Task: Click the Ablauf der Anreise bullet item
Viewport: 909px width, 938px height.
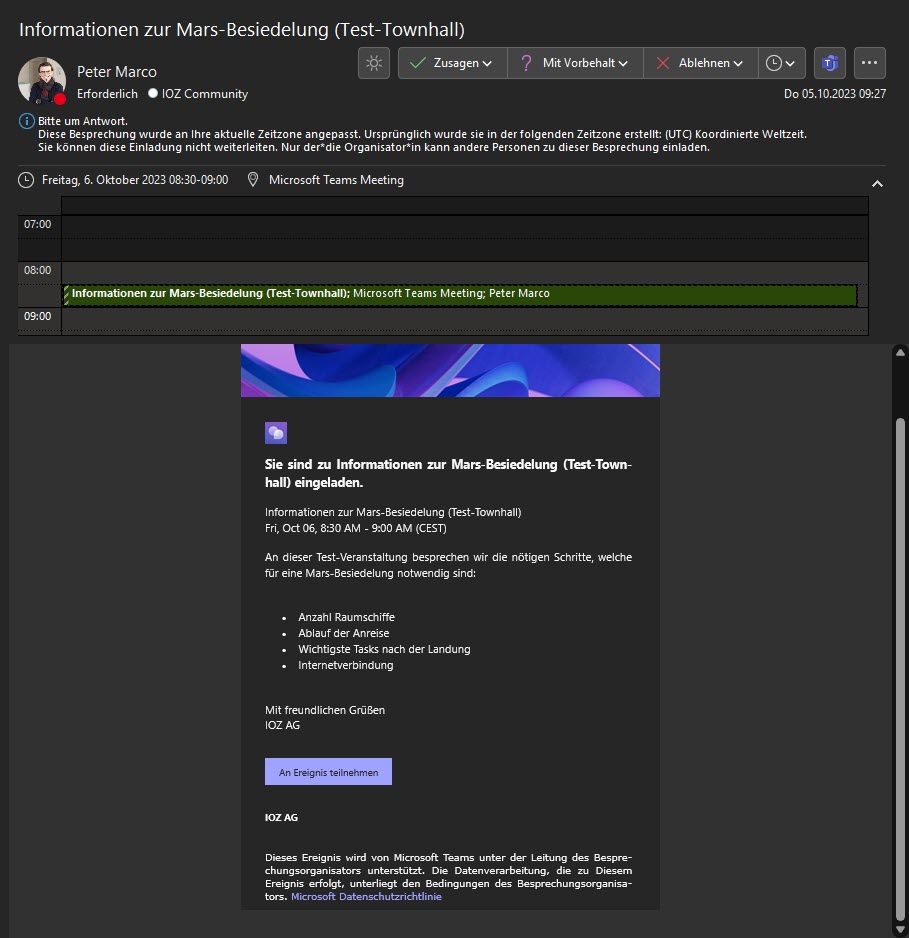Action: click(x=343, y=633)
